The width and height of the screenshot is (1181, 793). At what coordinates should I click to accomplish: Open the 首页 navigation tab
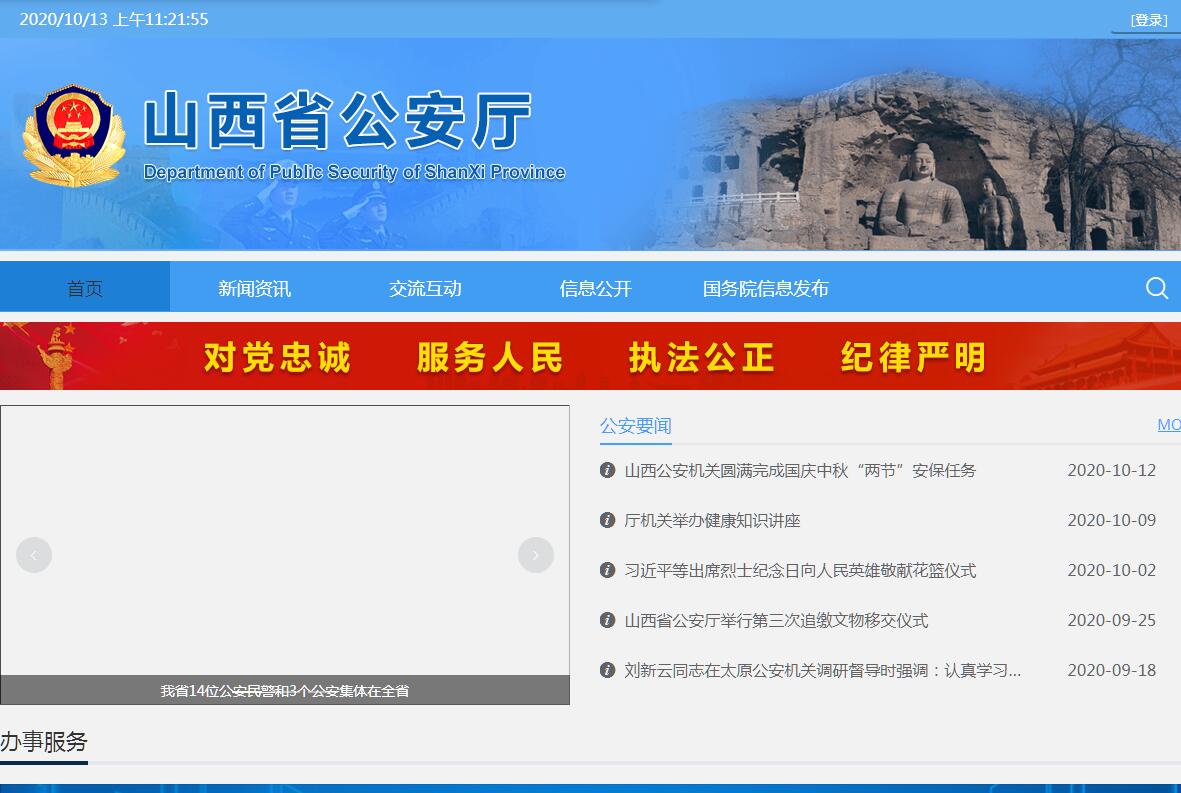click(85, 288)
